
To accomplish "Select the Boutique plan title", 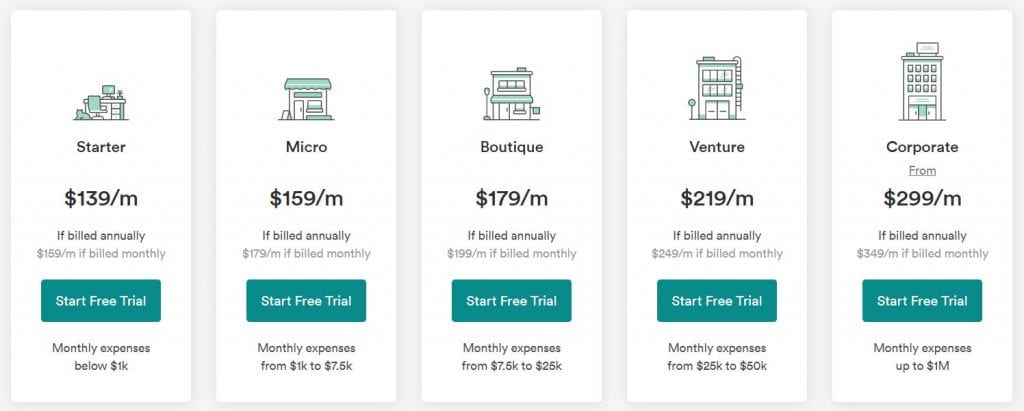I will 511,147.
